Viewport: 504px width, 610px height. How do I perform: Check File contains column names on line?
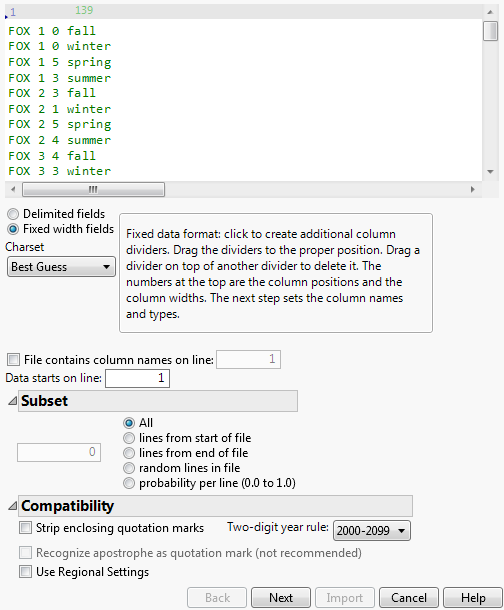13,359
